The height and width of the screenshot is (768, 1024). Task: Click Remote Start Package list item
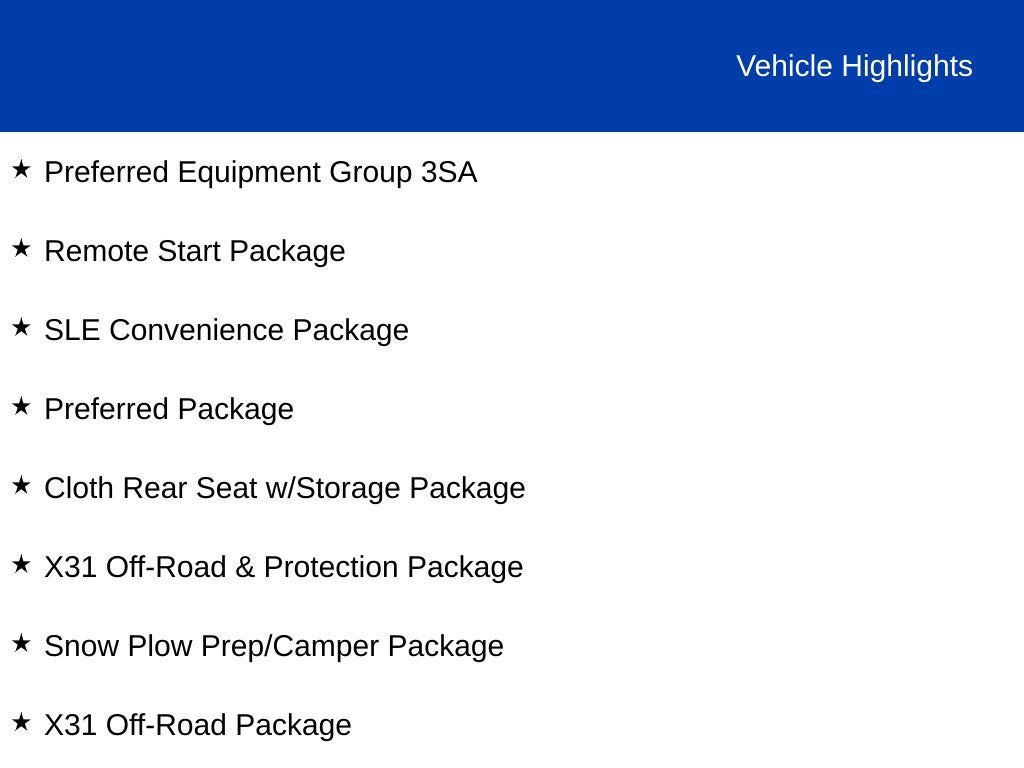point(195,251)
